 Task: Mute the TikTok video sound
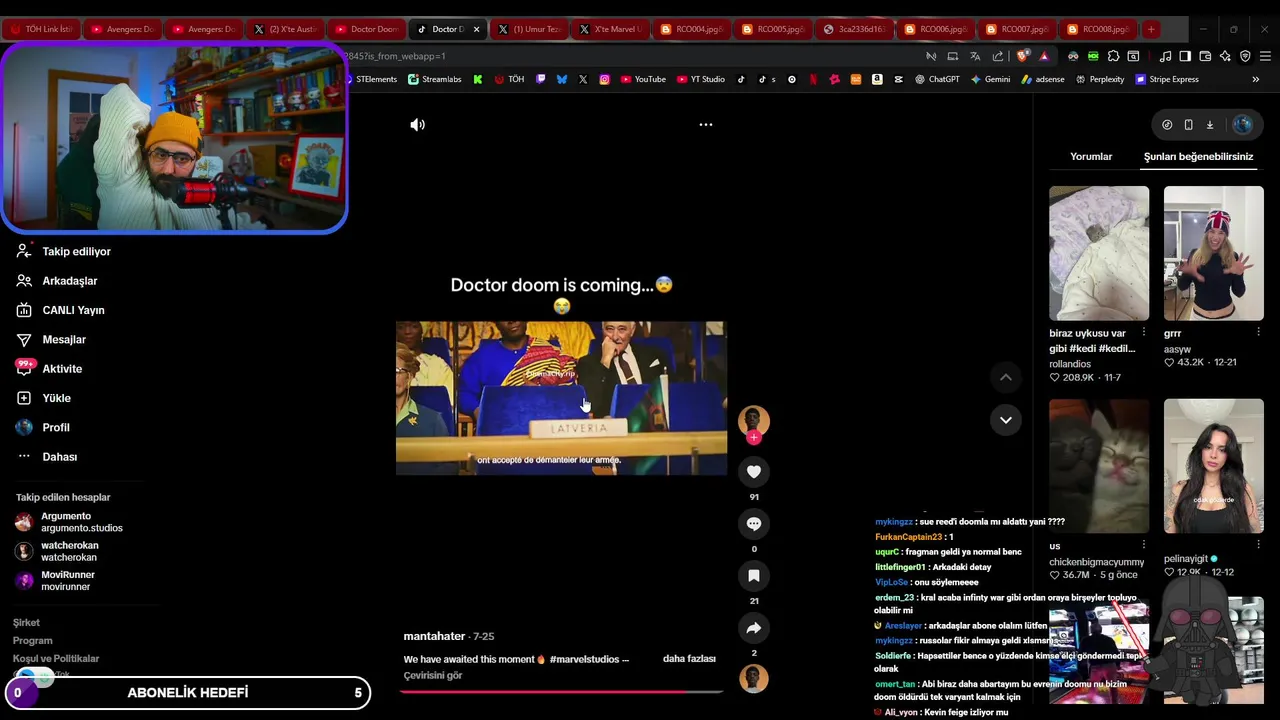(417, 125)
